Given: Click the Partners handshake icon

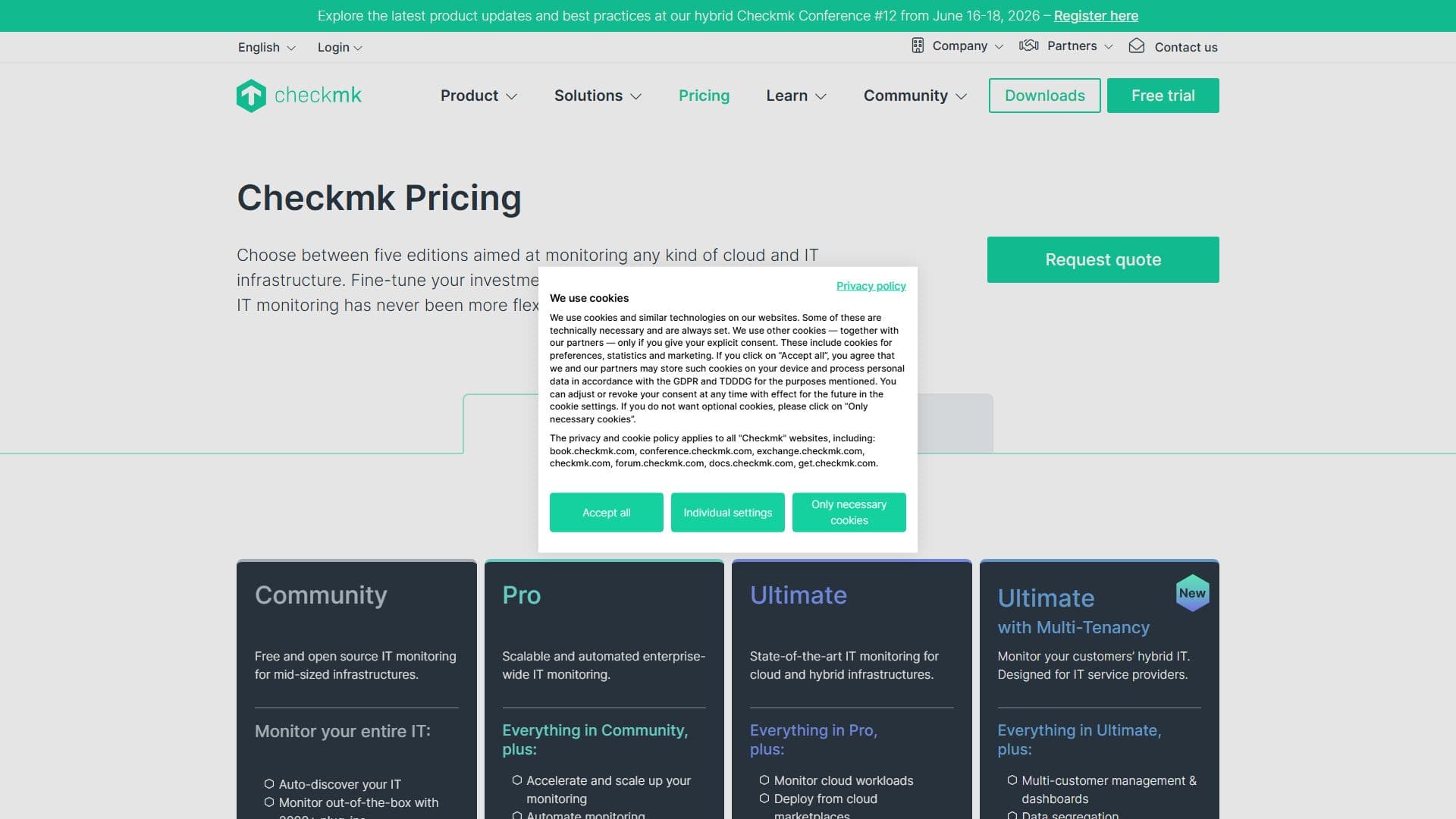Looking at the screenshot, I should click(x=1029, y=45).
